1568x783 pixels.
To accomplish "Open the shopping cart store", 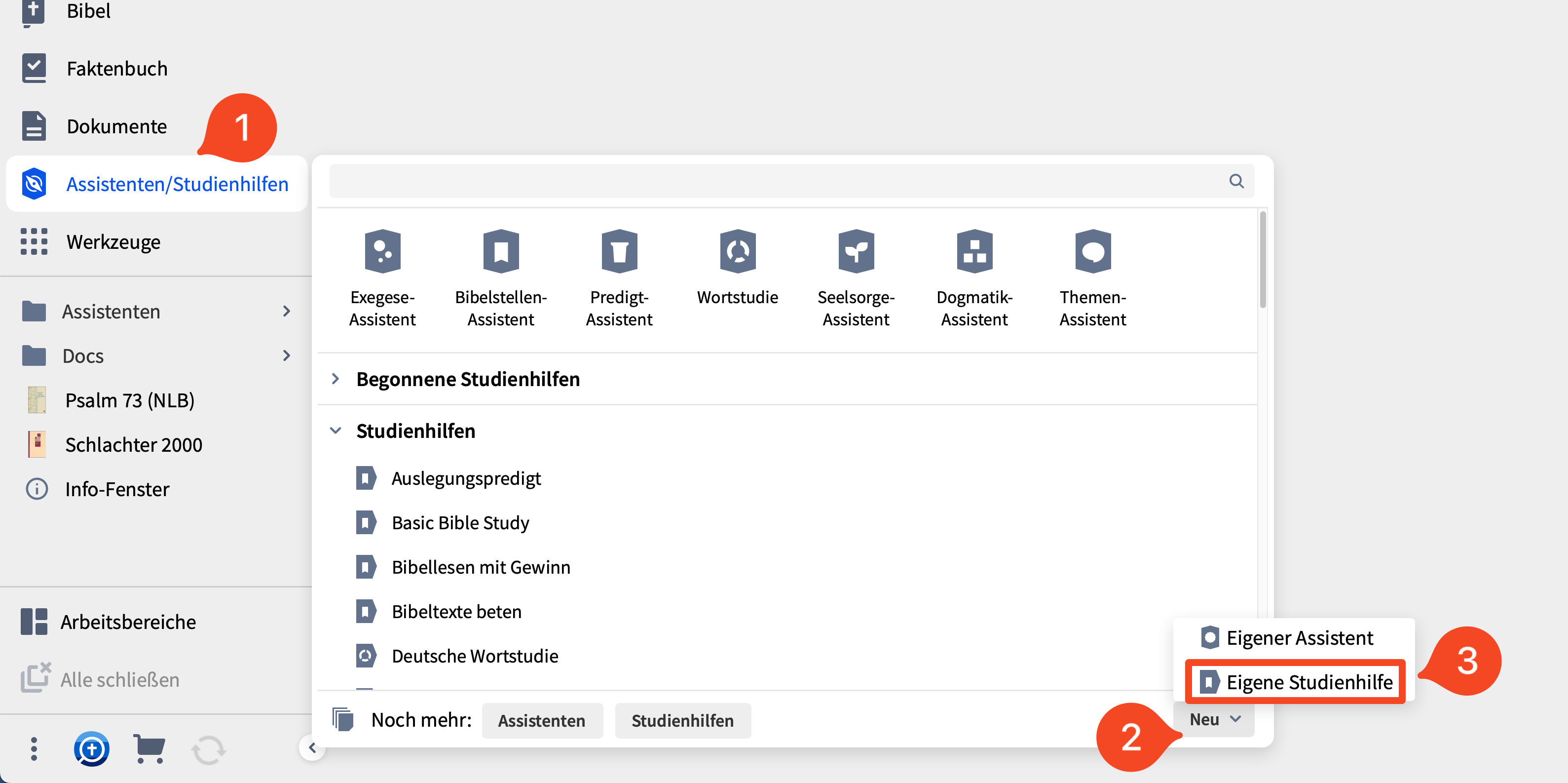I will (x=149, y=749).
